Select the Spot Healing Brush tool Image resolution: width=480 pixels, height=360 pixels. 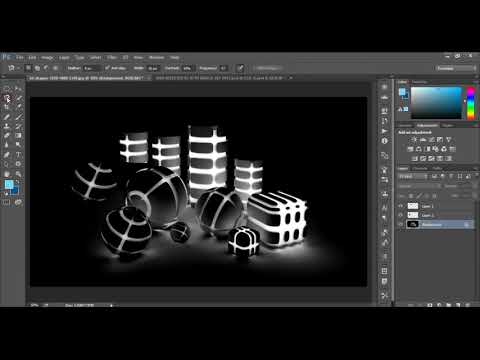tap(7, 117)
